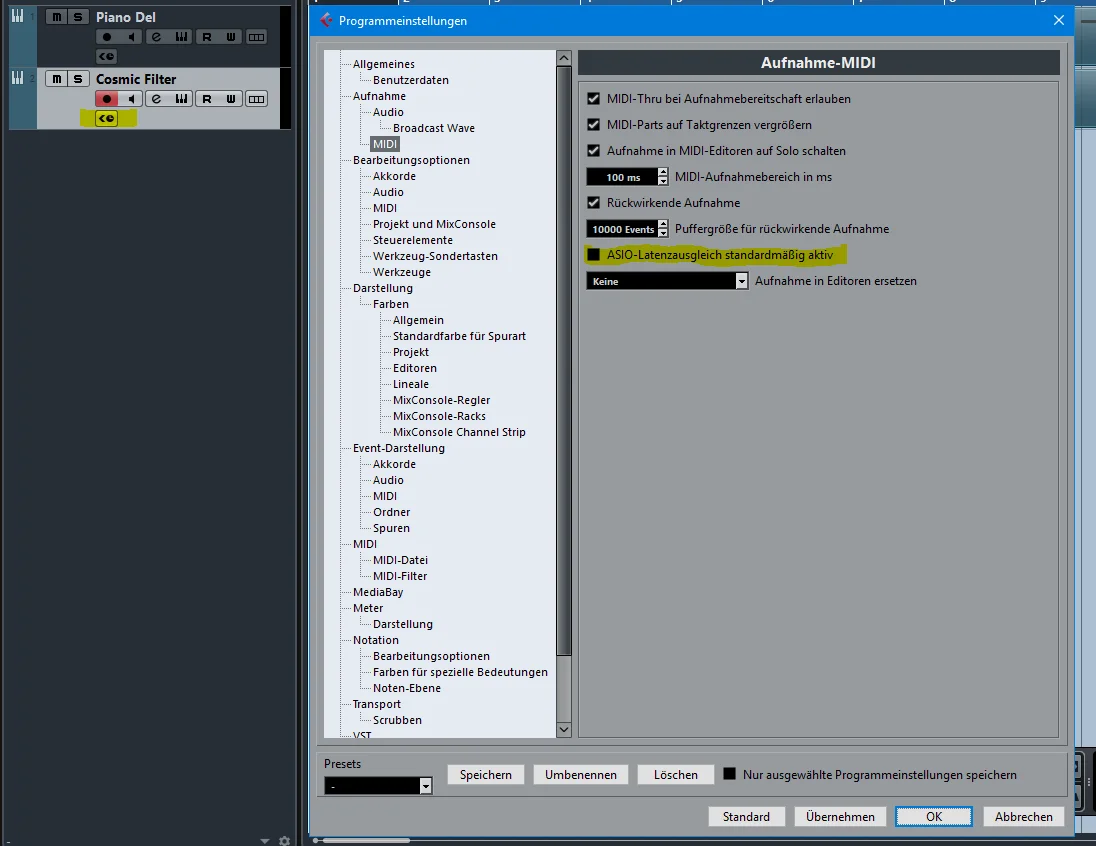Increase MIDI-Aufnahmebereich value with up arrow
The image size is (1096, 846).
pos(663,172)
